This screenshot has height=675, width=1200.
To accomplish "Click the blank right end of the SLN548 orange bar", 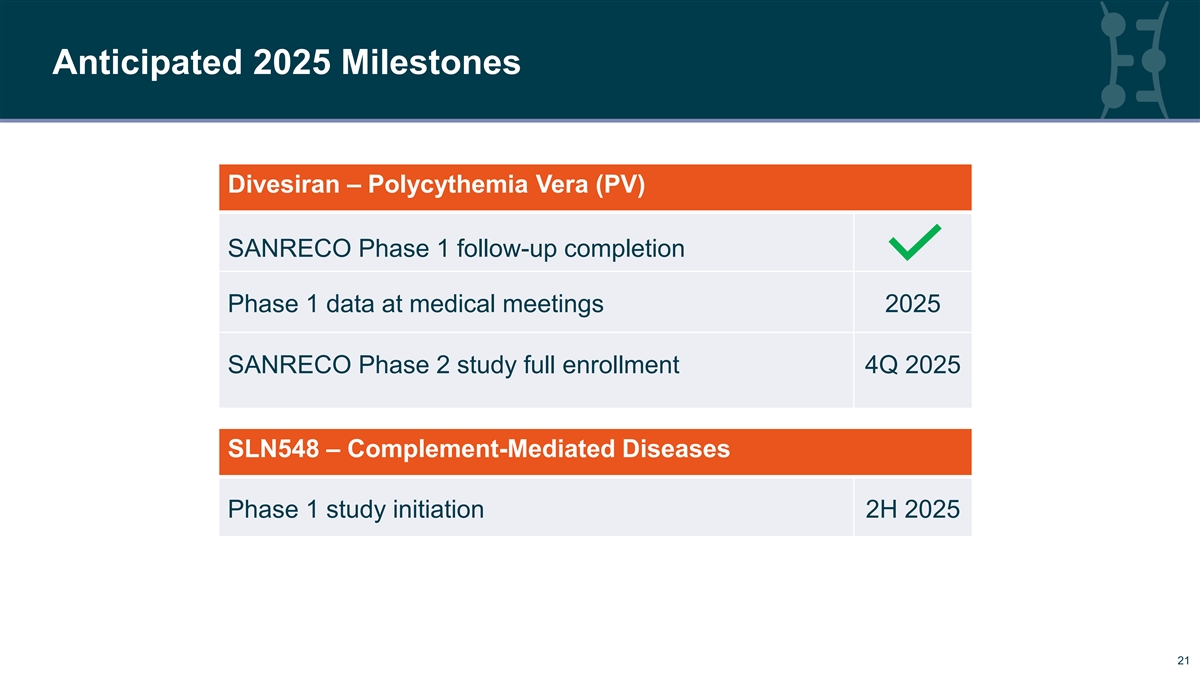I will tap(900, 451).
